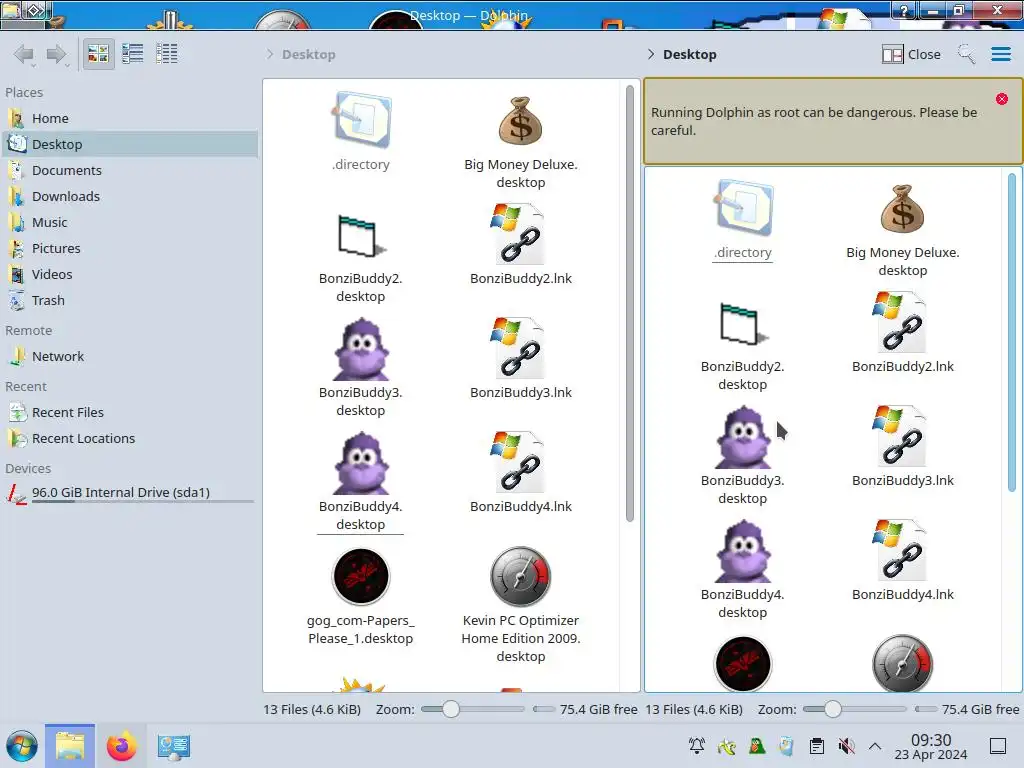
Task: Switch to Compact view mode
Action: click(x=133, y=54)
